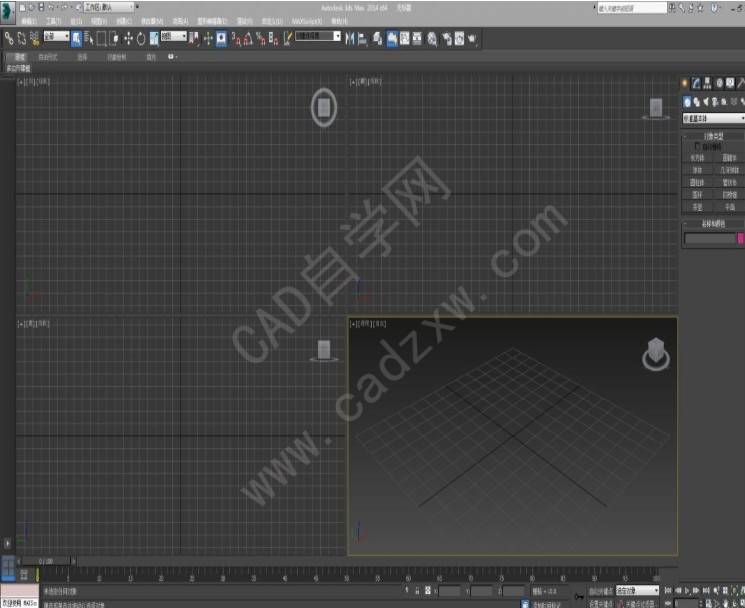Select the Select and Link tool
This screenshot has width=745, height=608.
pos(9,39)
